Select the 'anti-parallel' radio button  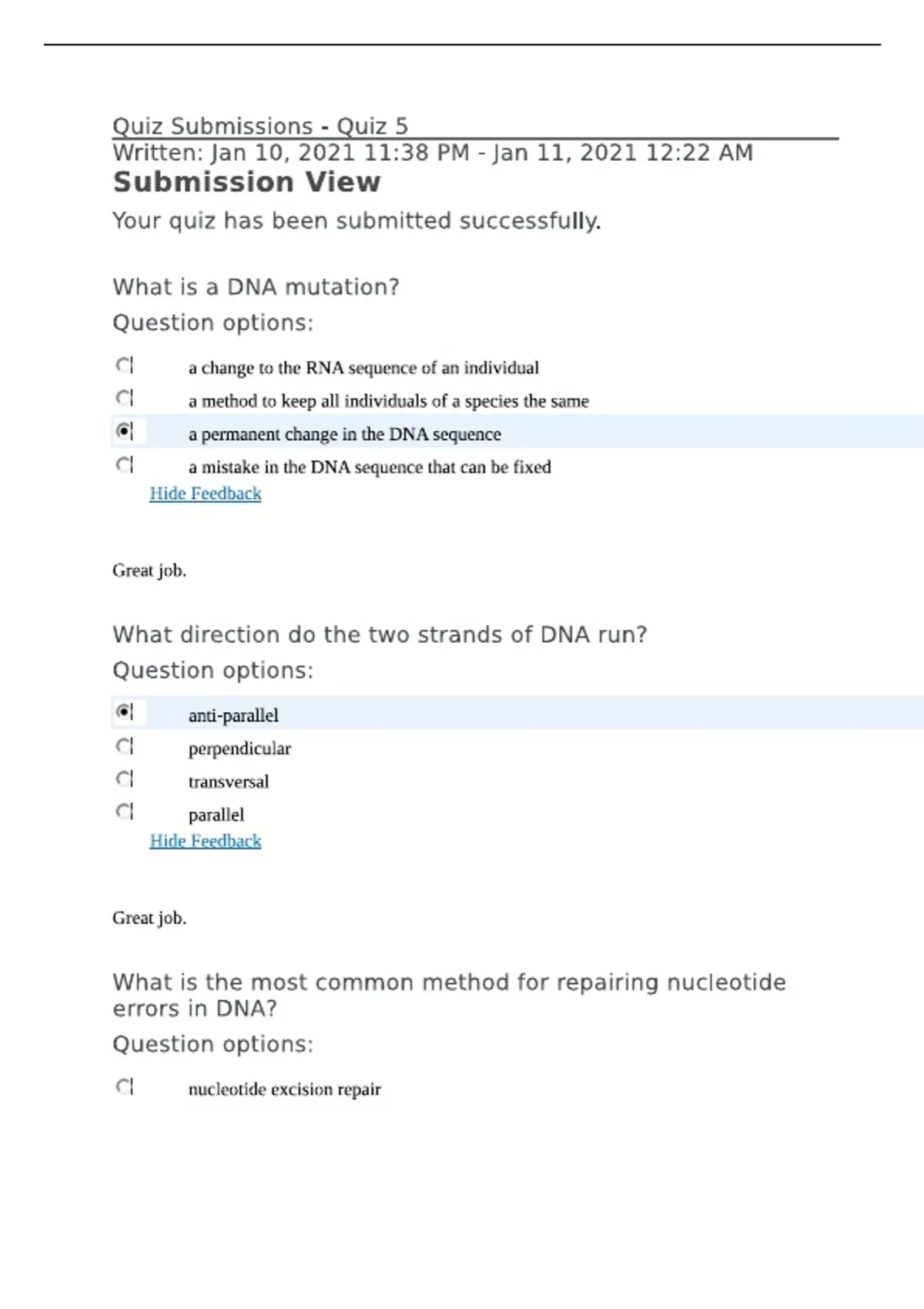point(124,712)
